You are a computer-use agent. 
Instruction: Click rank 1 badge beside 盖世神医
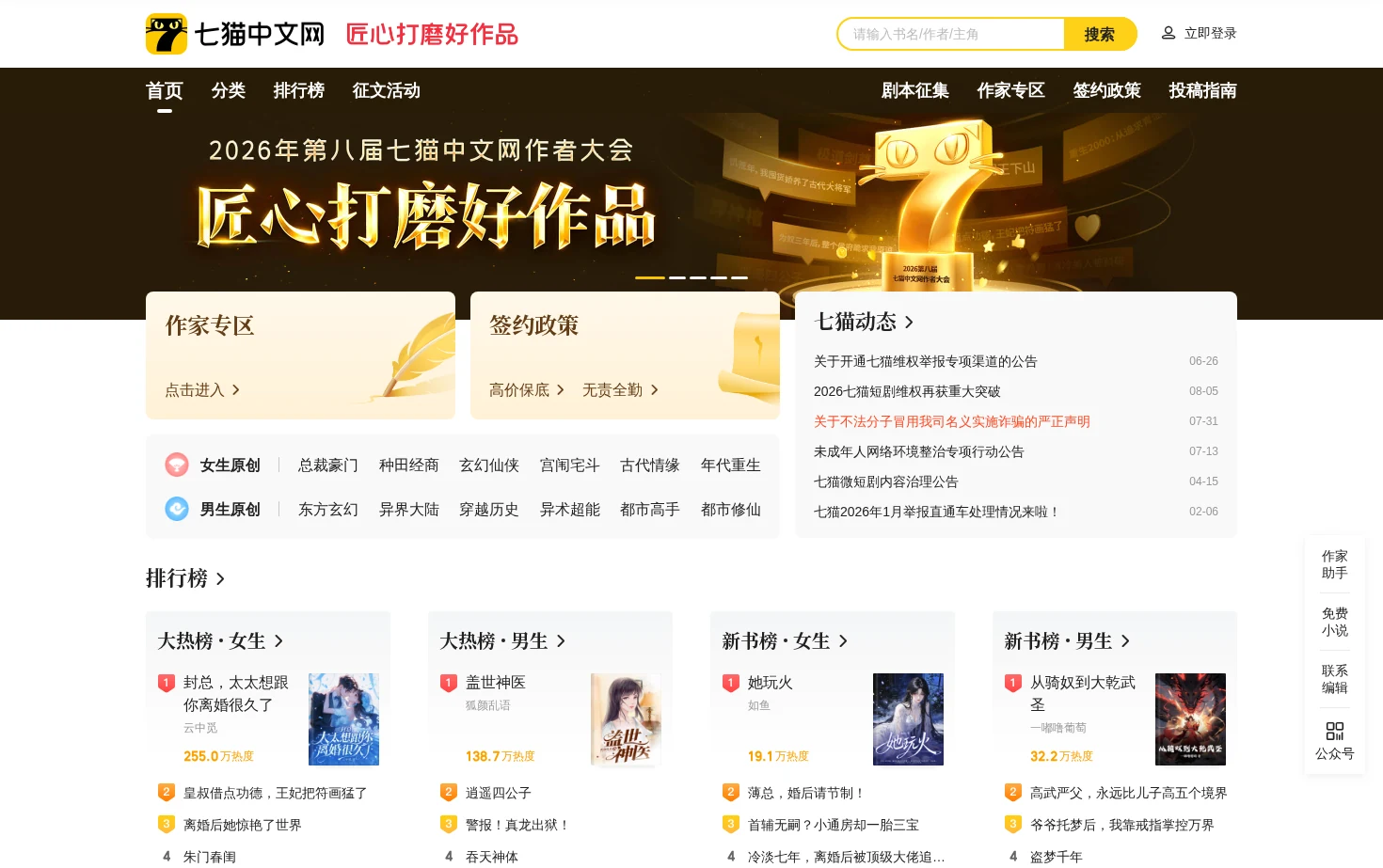[449, 683]
